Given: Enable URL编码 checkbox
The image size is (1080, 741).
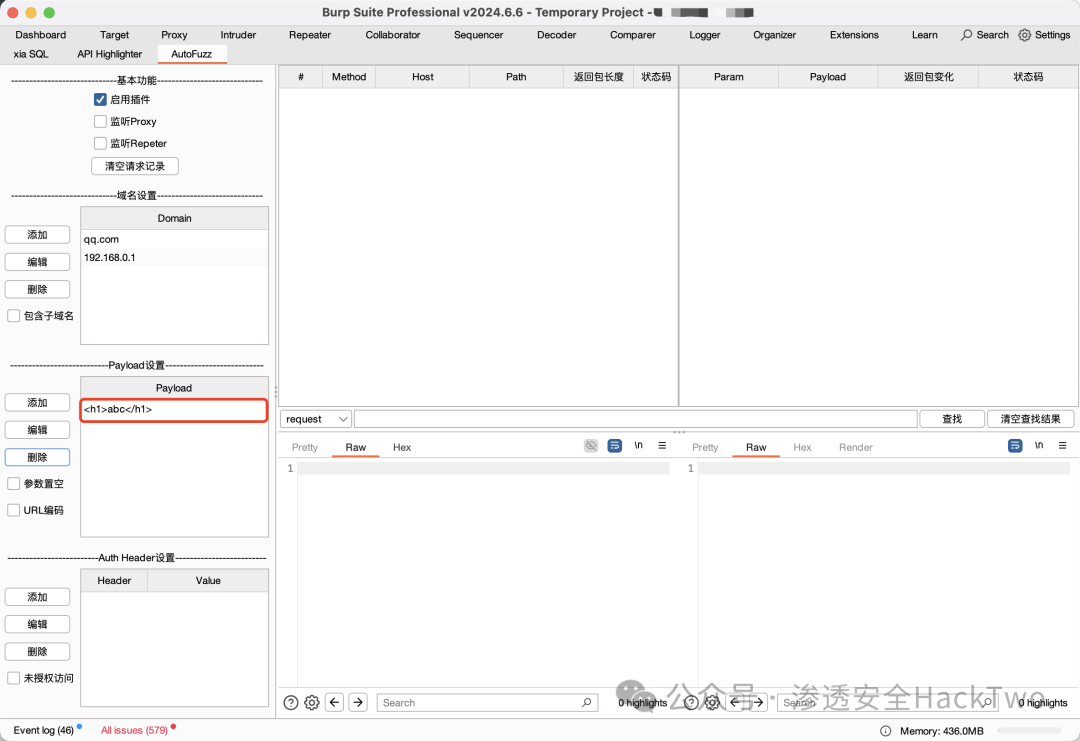Looking at the screenshot, I should click(13, 510).
